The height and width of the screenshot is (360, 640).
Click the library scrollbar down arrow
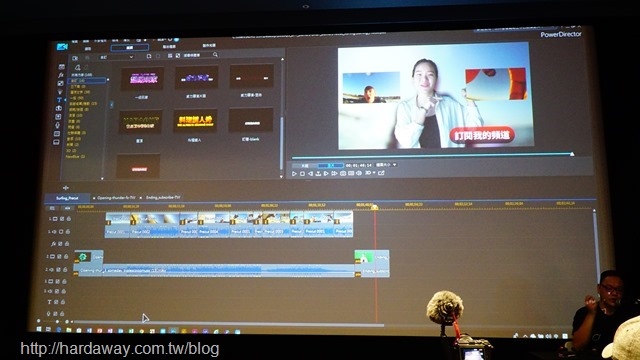pos(281,176)
